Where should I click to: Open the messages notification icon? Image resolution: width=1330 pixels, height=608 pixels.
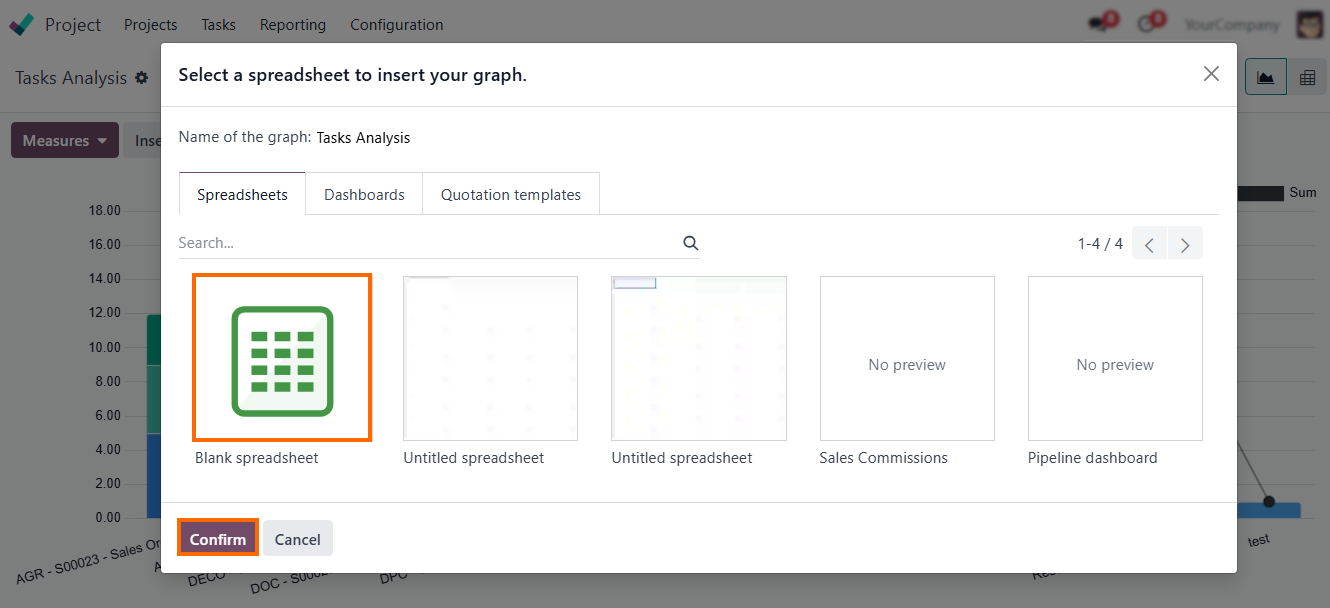[x=1100, y=24]
